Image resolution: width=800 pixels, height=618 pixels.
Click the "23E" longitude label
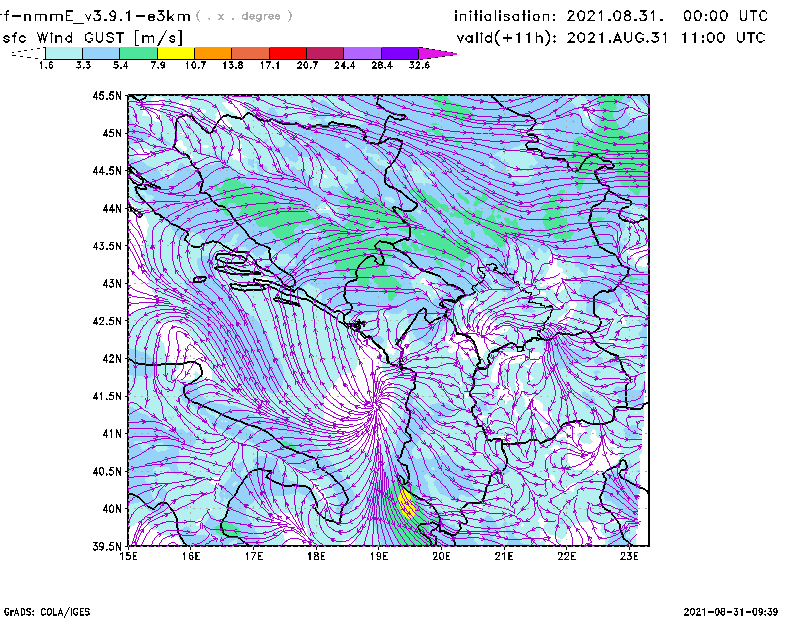629,556
